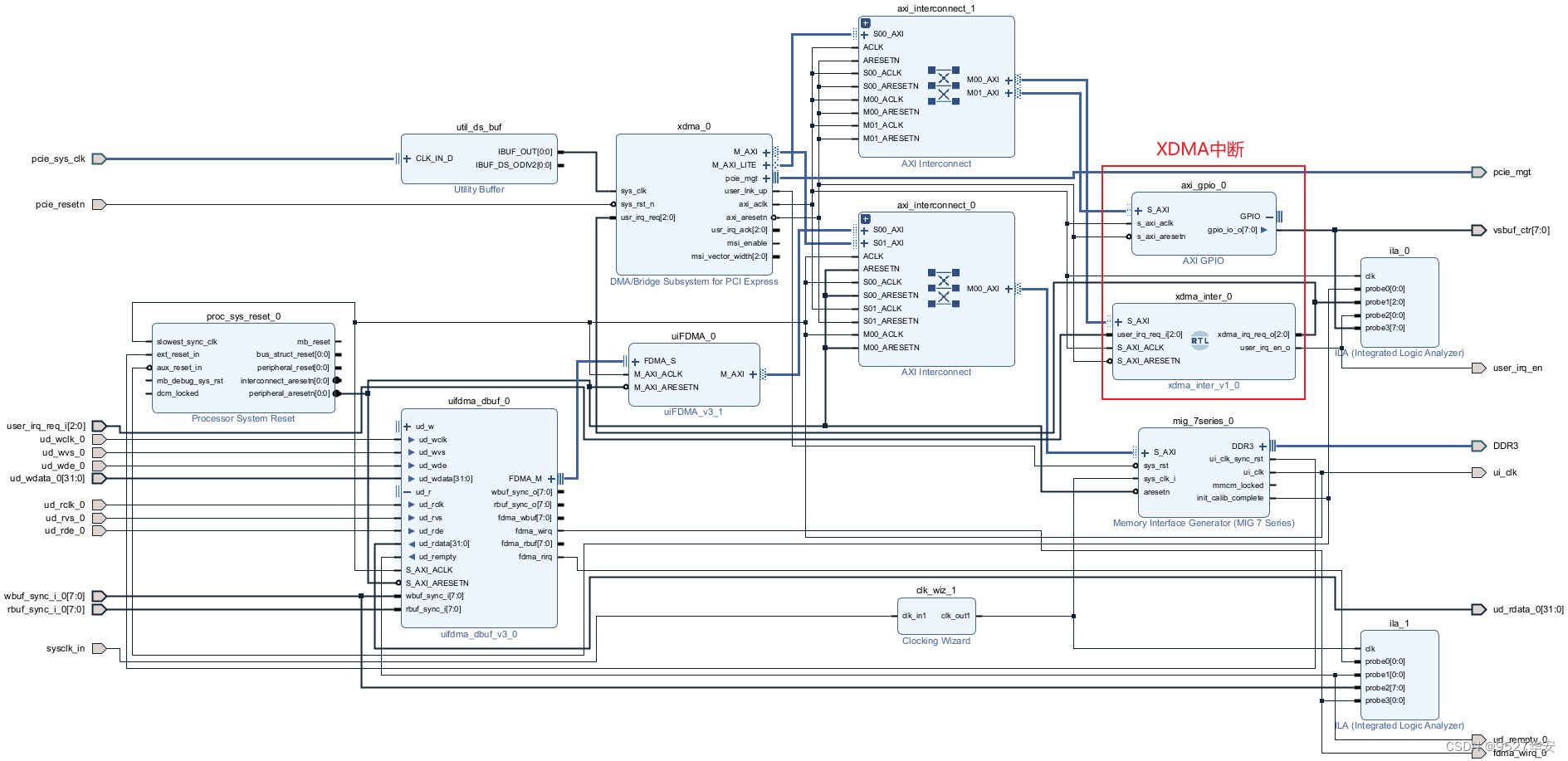Select the user_irq_req_i[2:0] input port symbol
Image resolution: width=1568 pixels, height=761 pixels.
(99, 427)
